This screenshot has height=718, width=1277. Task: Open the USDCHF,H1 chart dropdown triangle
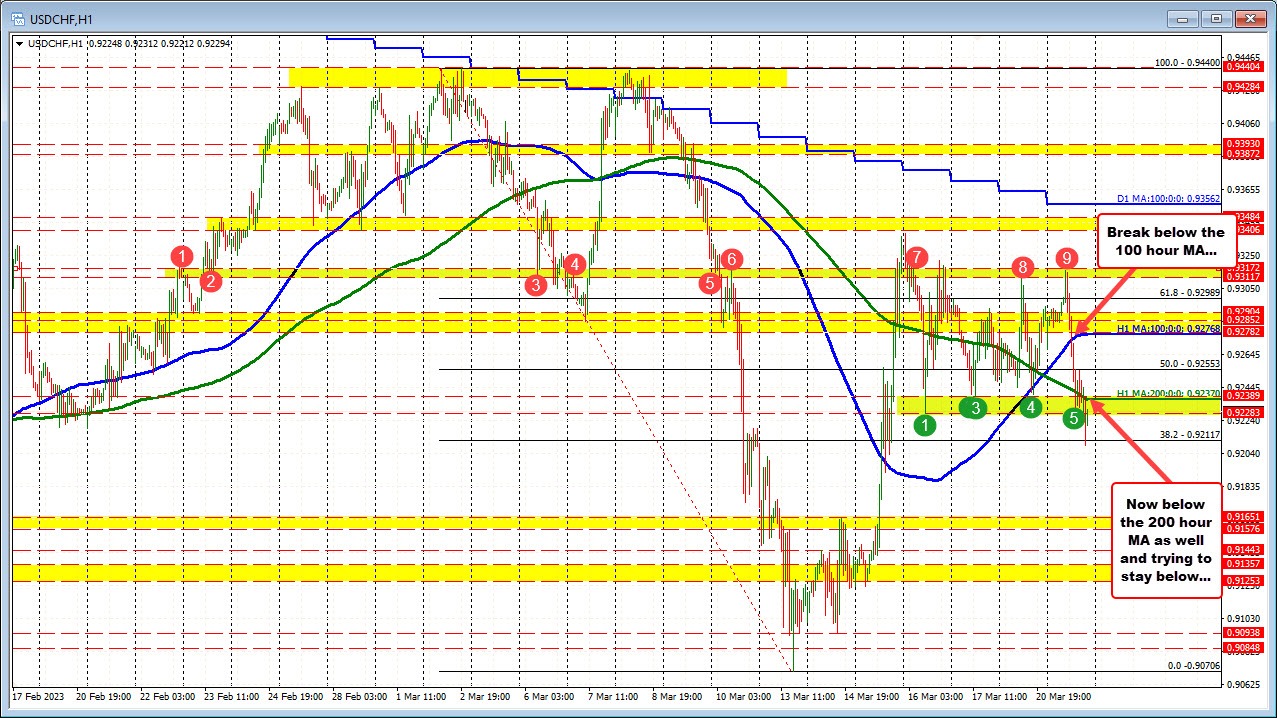[x=19, y=43]
